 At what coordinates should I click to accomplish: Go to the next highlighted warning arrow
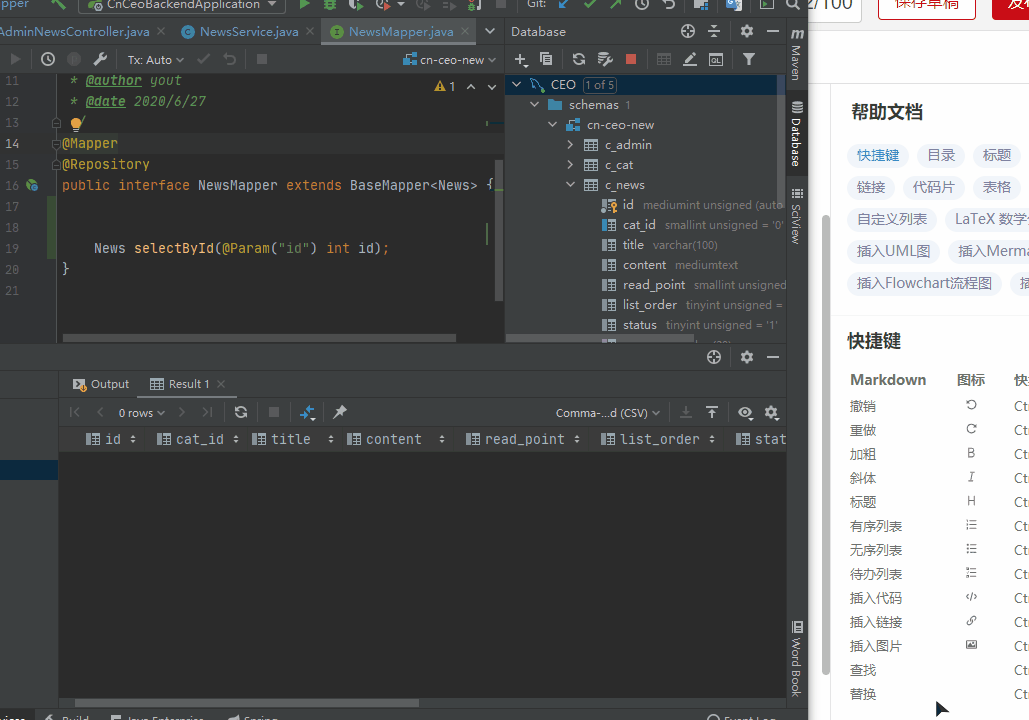492,87
